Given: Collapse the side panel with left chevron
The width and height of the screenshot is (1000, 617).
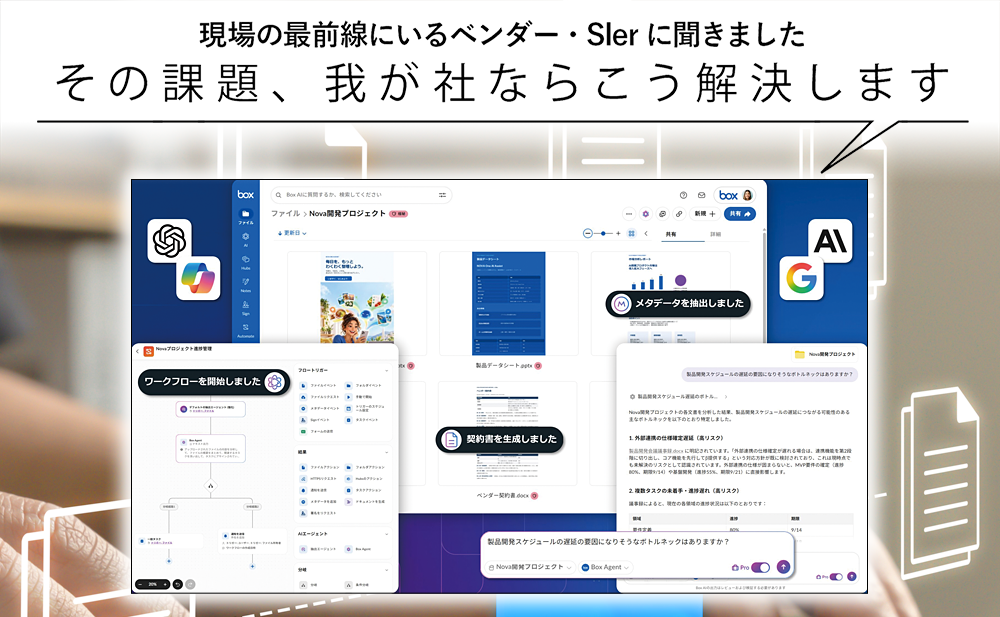Looking at the screenshot, I should click(646, 234).
